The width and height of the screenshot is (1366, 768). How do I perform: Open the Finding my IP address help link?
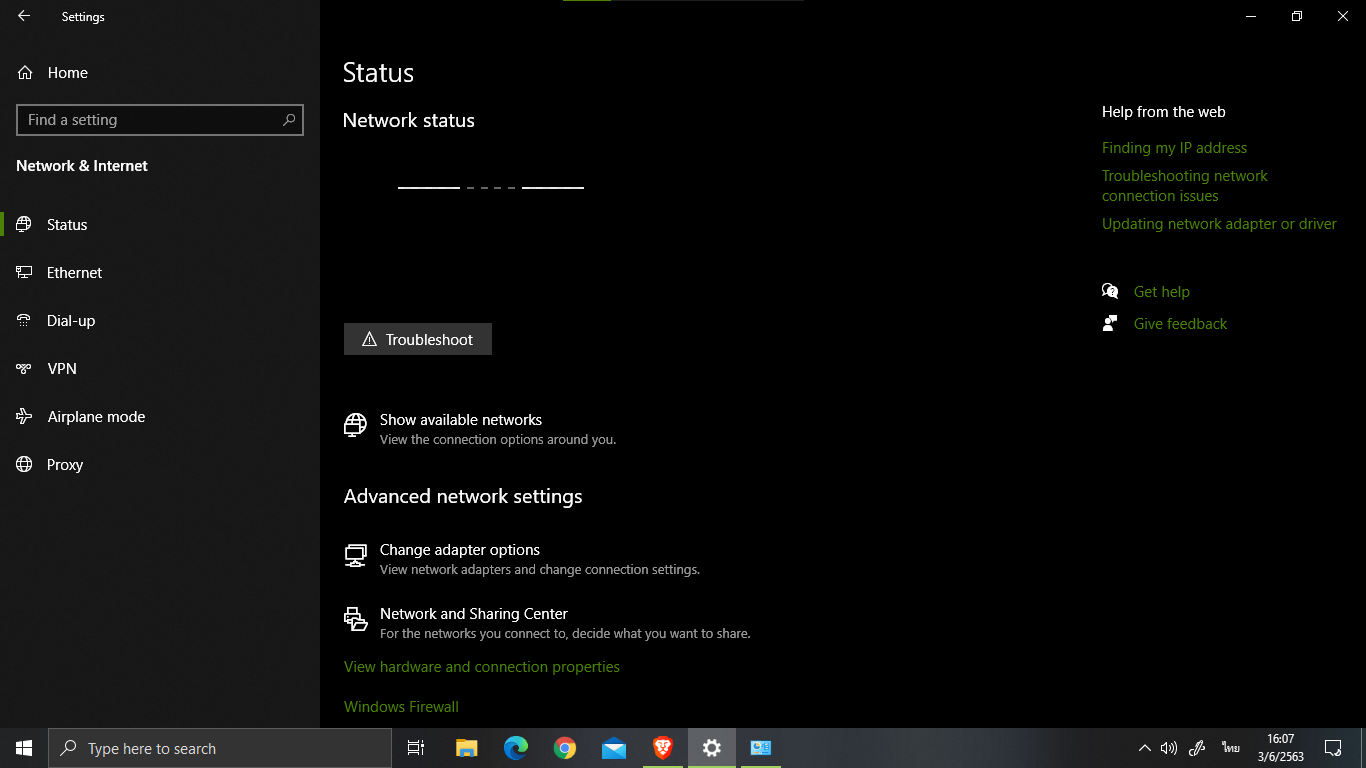click(x=1174, y=148)
